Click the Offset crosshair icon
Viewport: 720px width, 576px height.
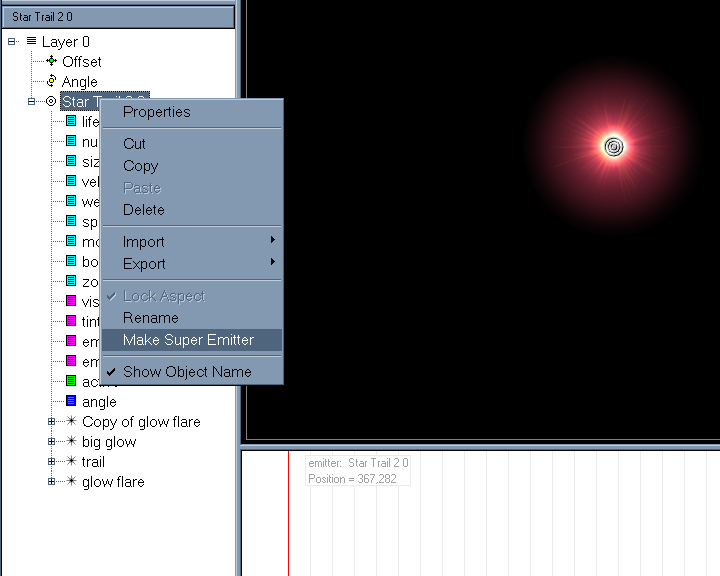pyautogui.click(x=51, y=62)
